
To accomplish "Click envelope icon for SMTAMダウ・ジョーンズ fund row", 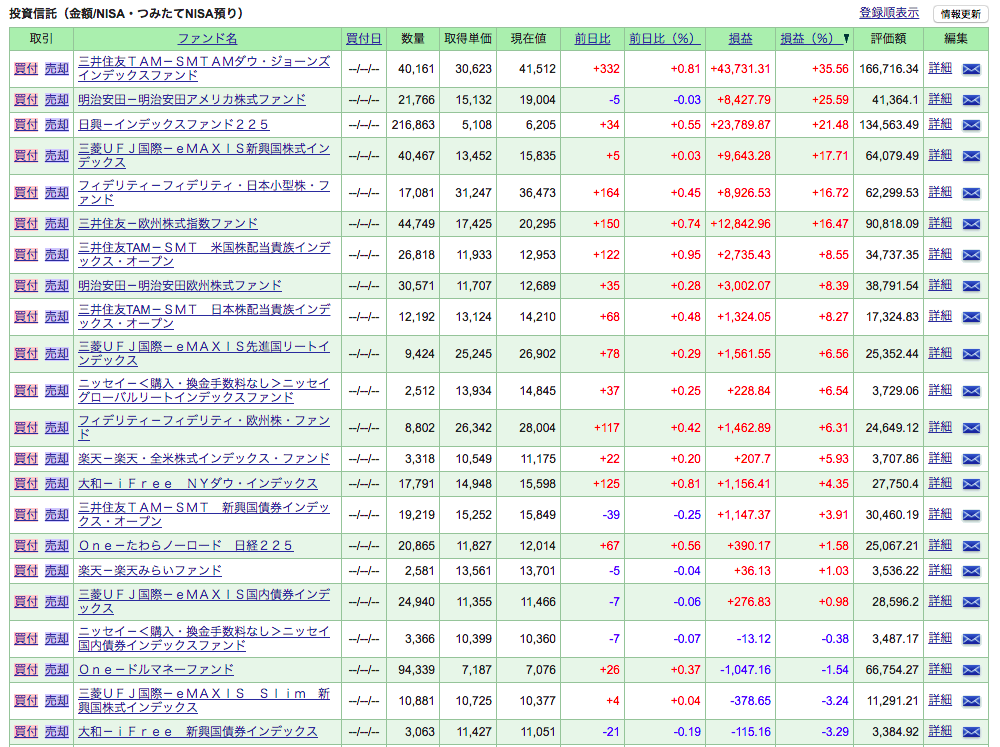I will click(x=971, y=69).
